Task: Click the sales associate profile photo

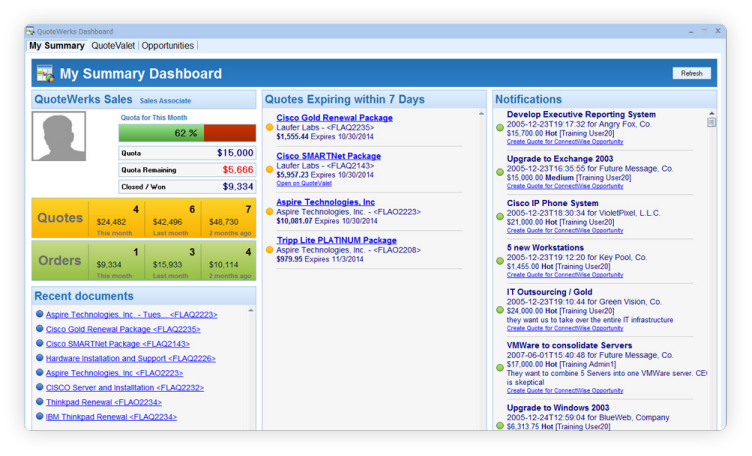Action: pos(59,136)
